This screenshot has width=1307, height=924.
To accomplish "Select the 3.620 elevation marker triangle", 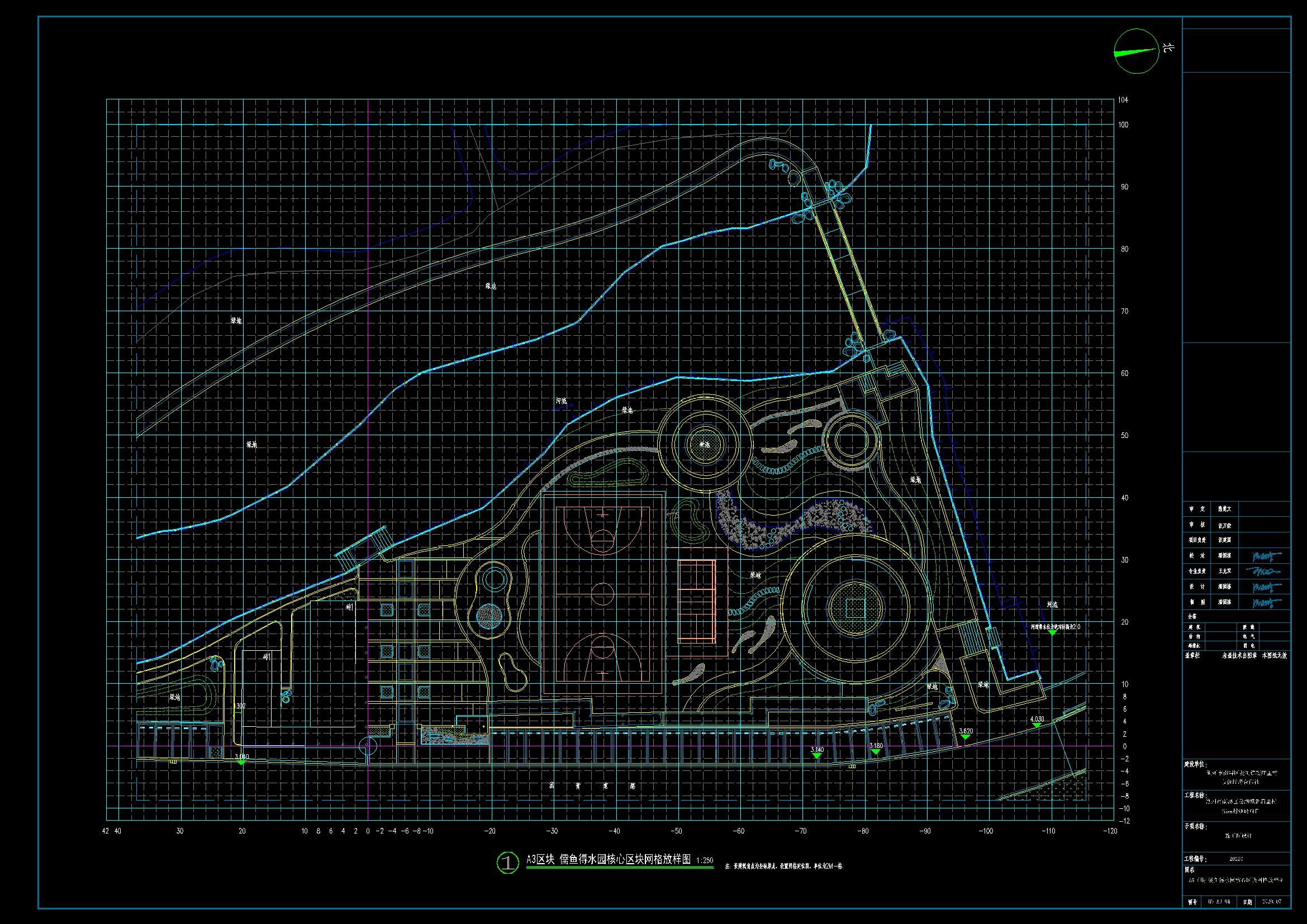I will pyautogui.click(x=965, y=737).
